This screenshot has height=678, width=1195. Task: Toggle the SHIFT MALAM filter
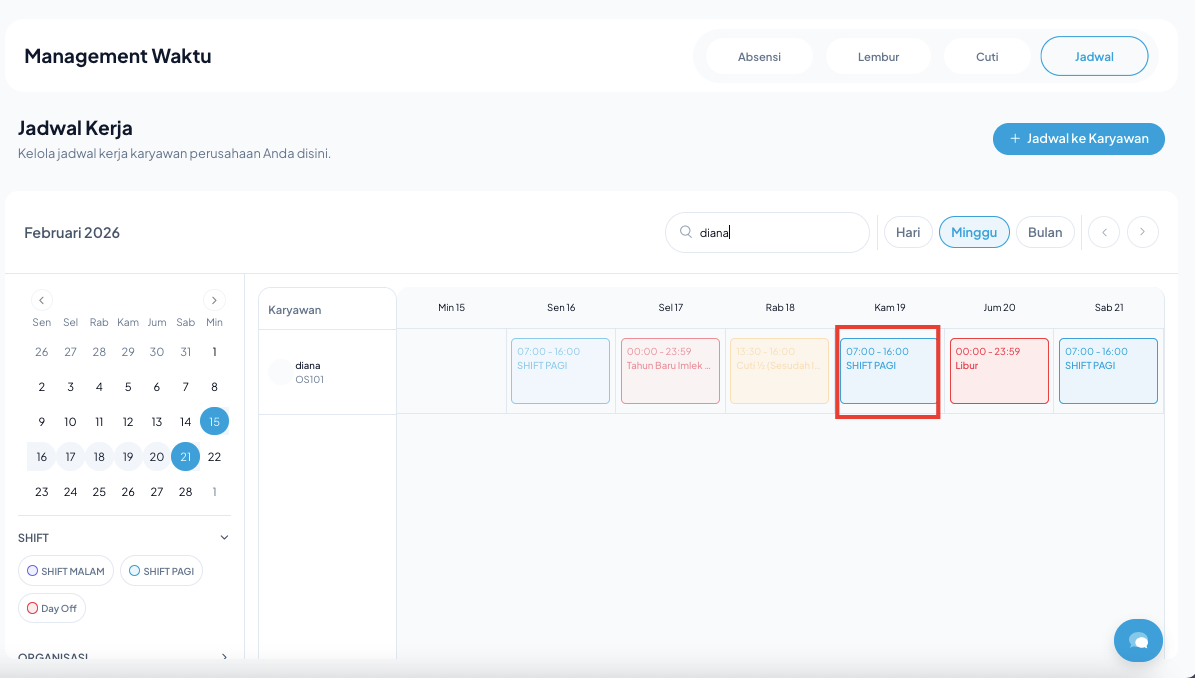click(66, 571)
